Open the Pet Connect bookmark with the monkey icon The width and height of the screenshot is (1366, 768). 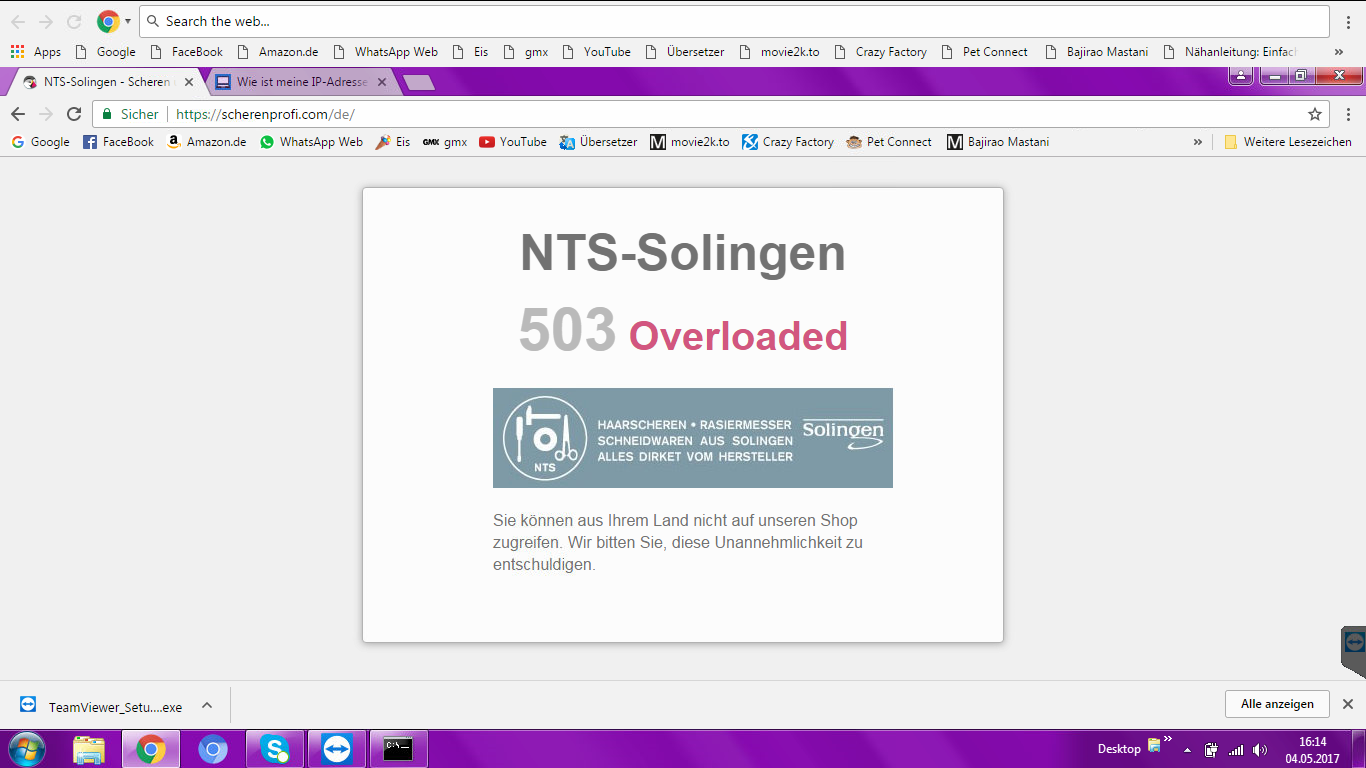click(889, 142)
